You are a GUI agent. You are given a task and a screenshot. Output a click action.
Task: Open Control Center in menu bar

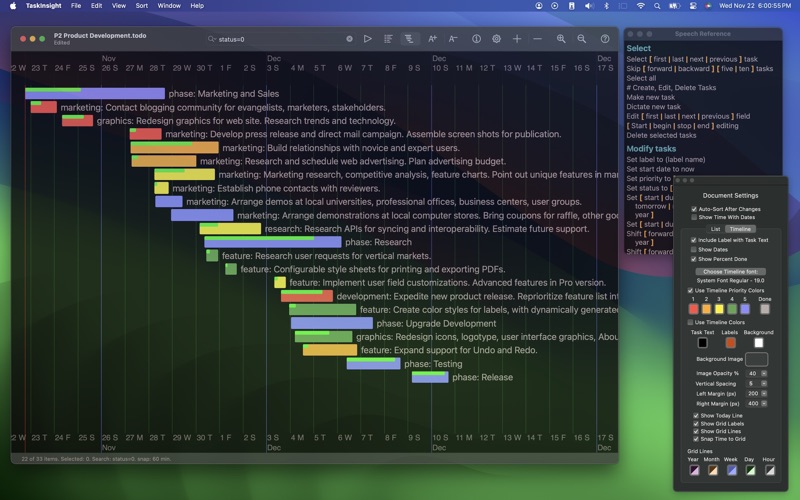pos(693,6)
